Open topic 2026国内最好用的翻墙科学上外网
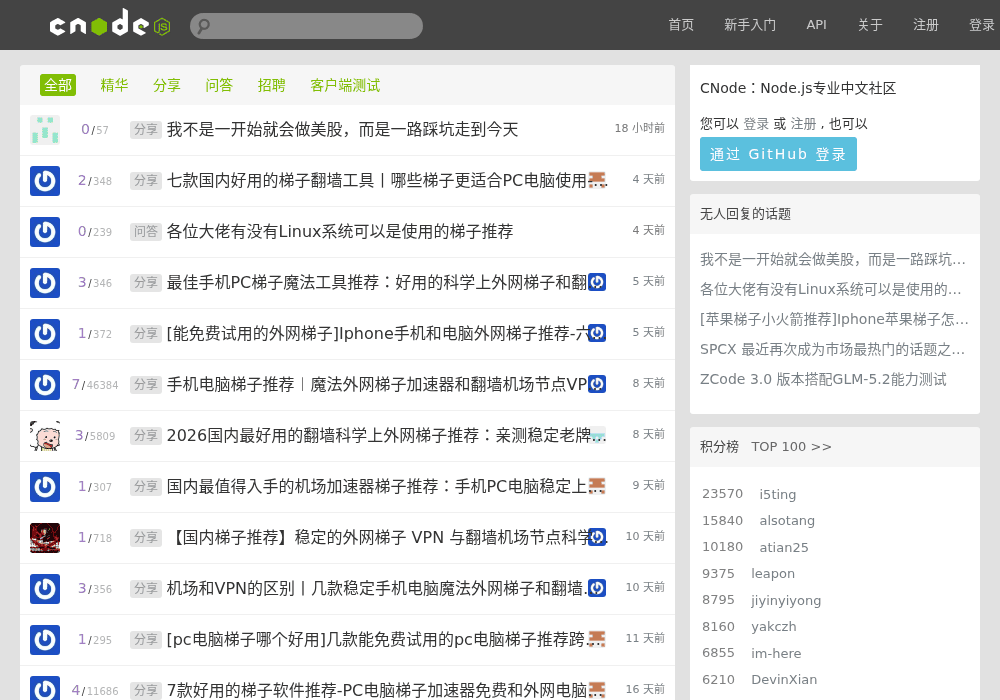The height and width of the screenshot is (700, 1000). [x=378, y=435]
